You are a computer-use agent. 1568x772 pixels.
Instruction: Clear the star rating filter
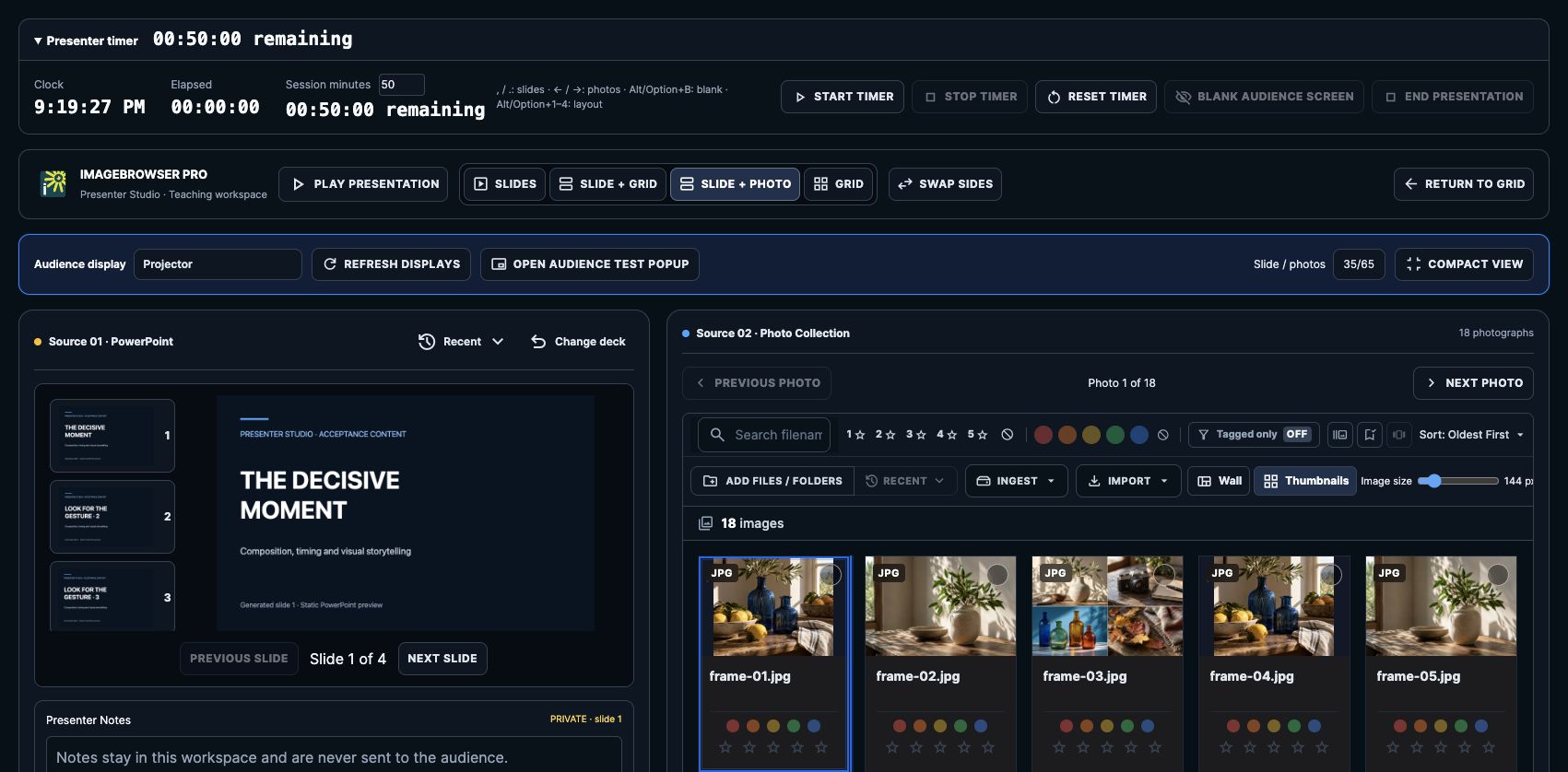point(1008,435)
